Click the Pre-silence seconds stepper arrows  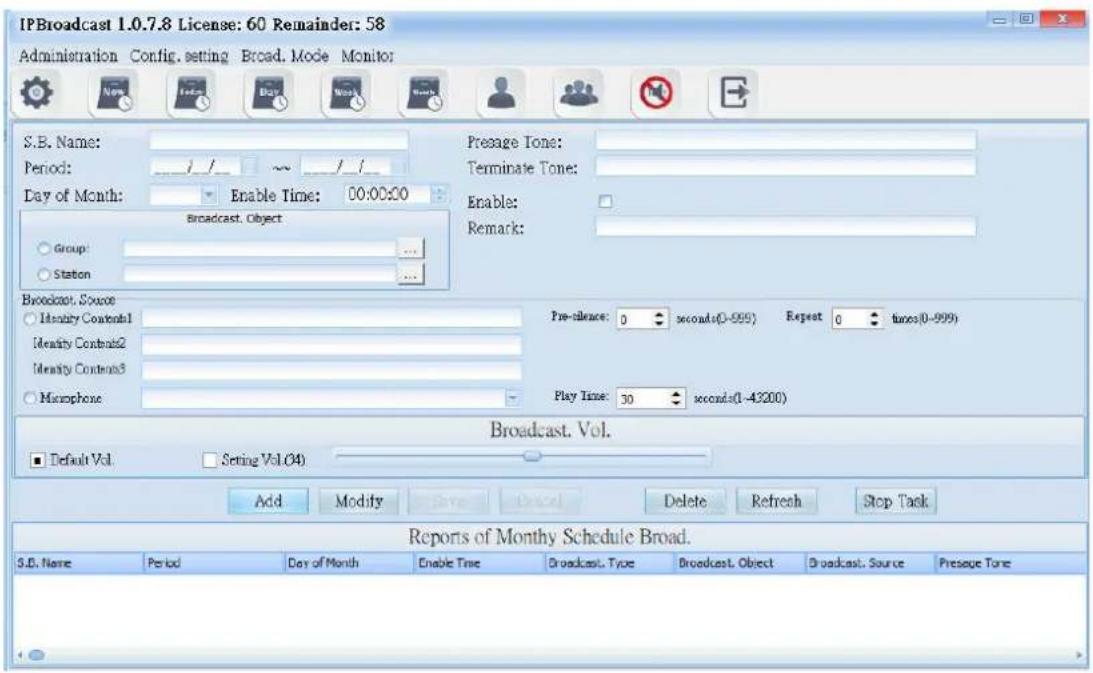(x=659, y=319)
